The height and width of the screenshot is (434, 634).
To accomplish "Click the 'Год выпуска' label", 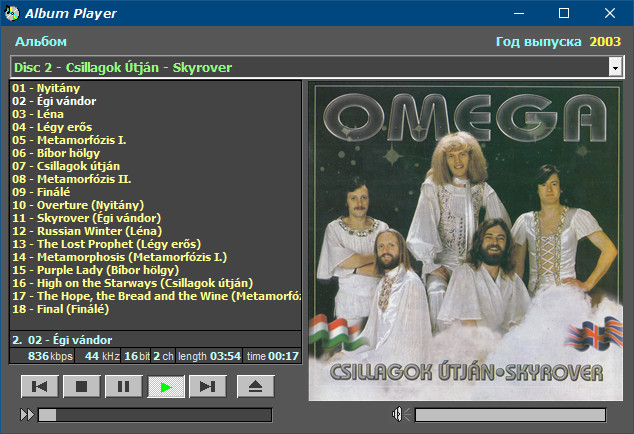I will click(x=539, y=42).
